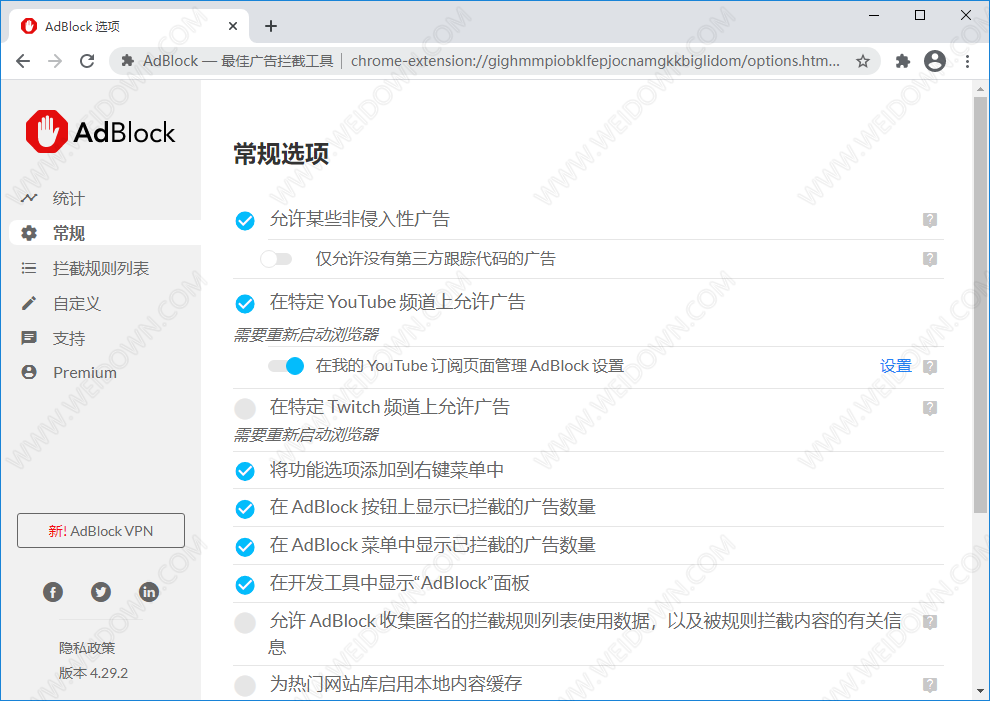Image resolution: width=990 pixels, height=701 pixels.
Task: Open Chrome profile avatar icon
Action: [935, 61]
